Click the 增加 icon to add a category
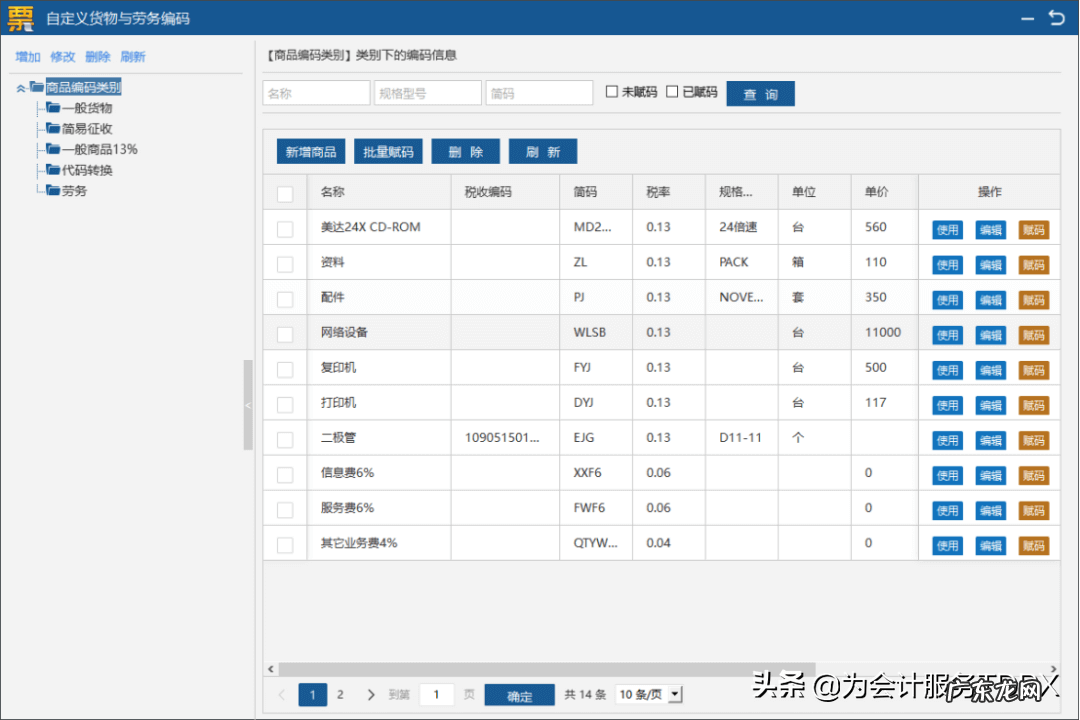The image size is (1080, 720). coord(27,57)
